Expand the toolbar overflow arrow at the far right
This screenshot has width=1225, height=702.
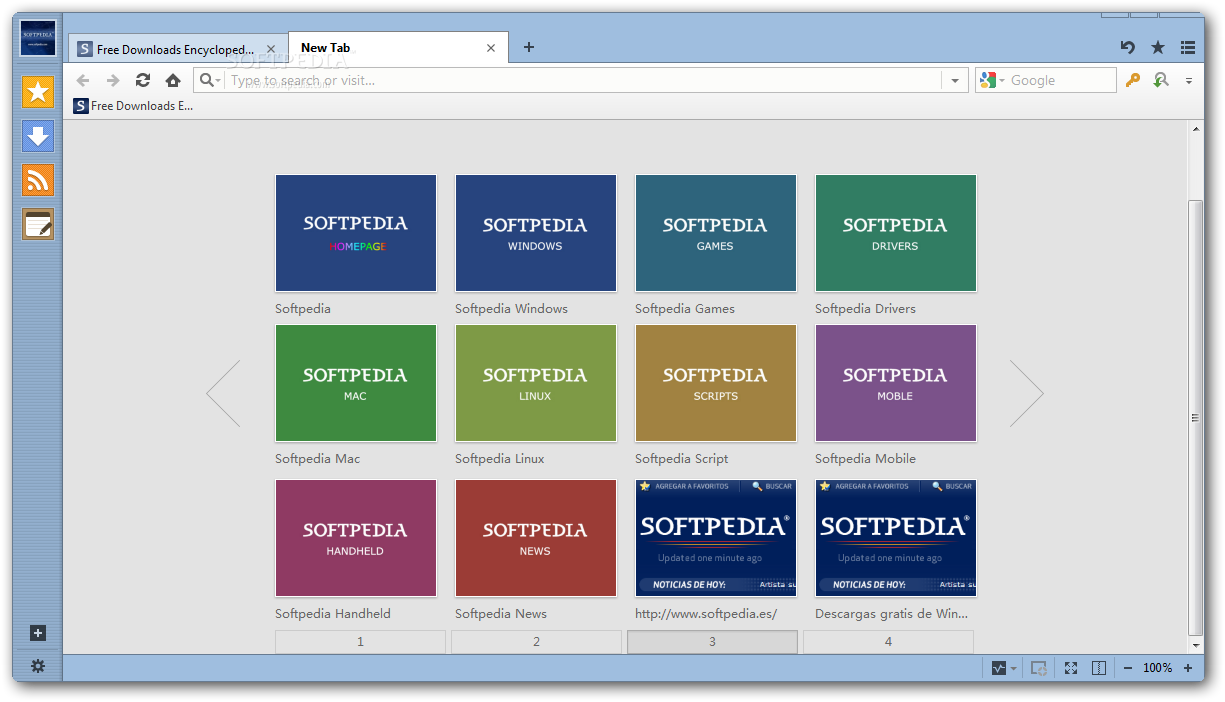1189,81
